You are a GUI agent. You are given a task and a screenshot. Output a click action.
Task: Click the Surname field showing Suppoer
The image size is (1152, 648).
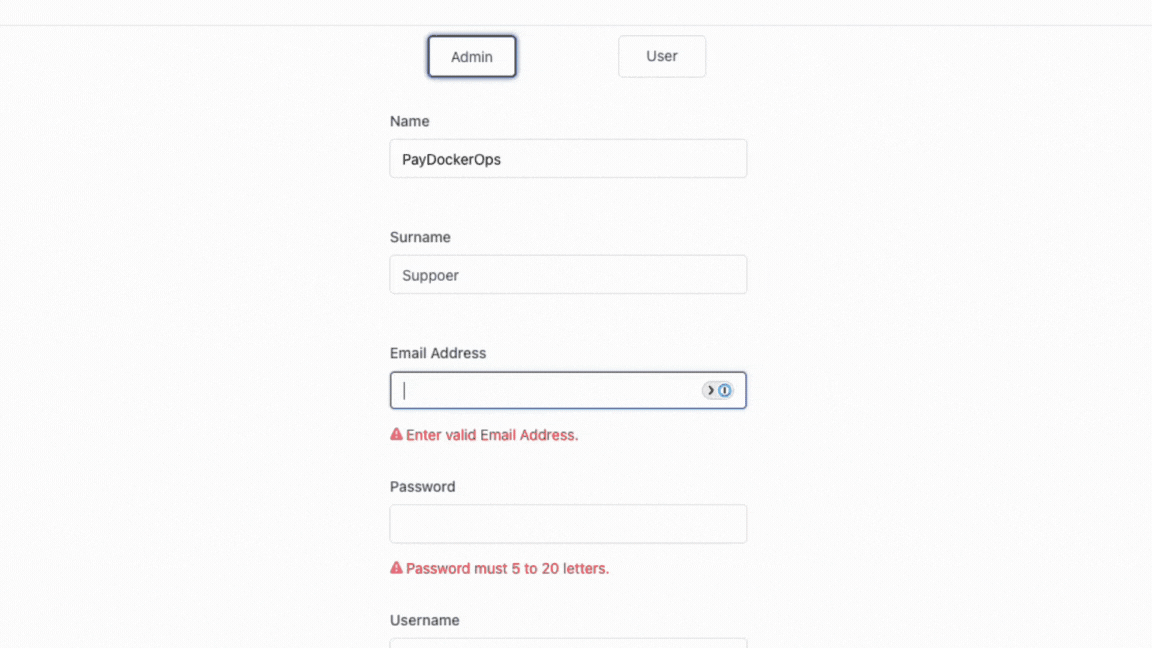pos(568,274)
